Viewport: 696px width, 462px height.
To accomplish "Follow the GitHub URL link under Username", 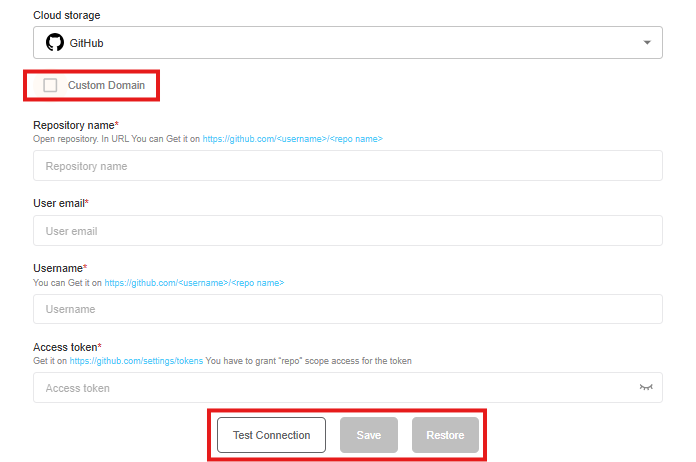I will point(194,283).
